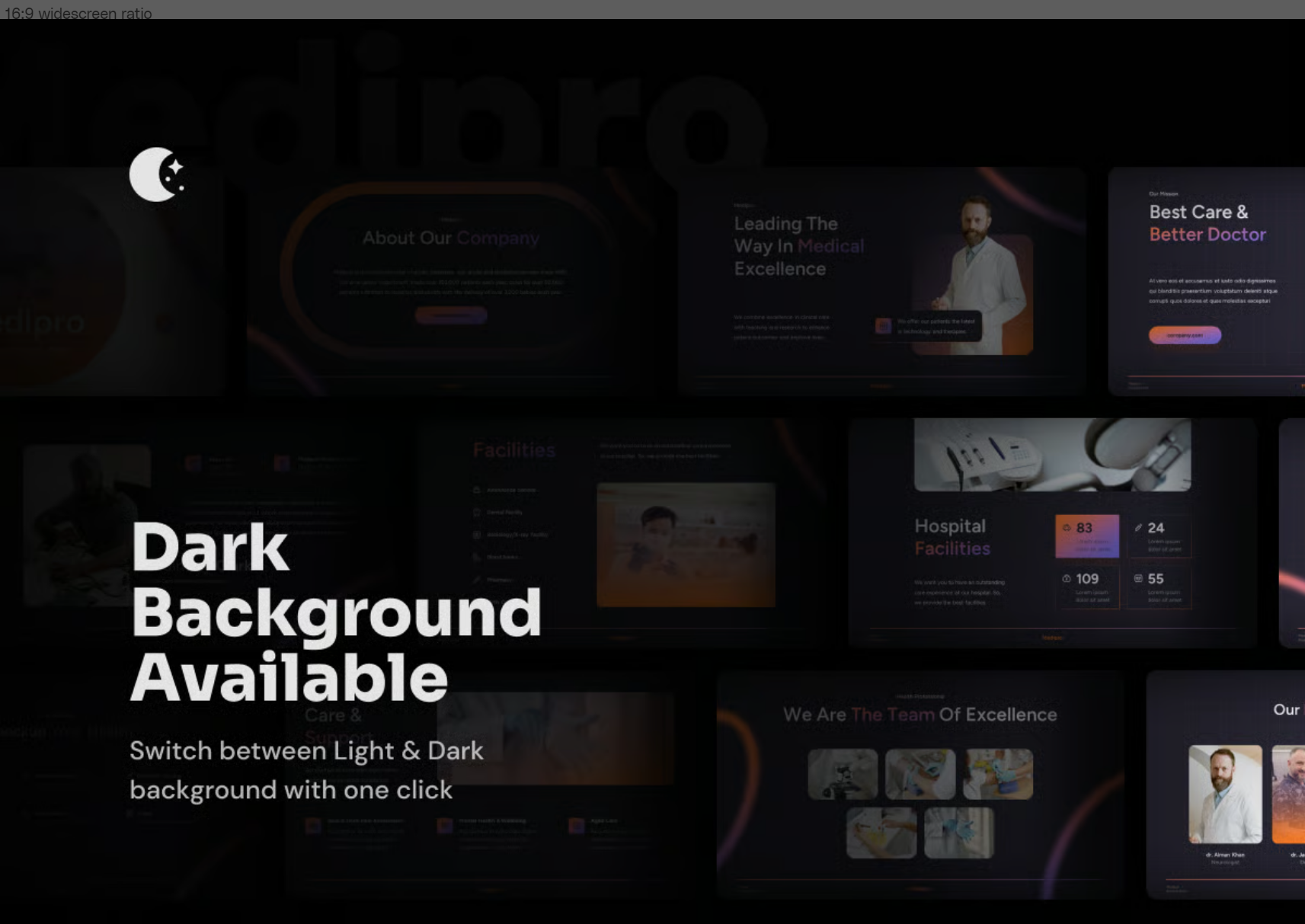Click the highlighted 83 stat card
The image size is (1305, 924).
(x=1087, y=536)
